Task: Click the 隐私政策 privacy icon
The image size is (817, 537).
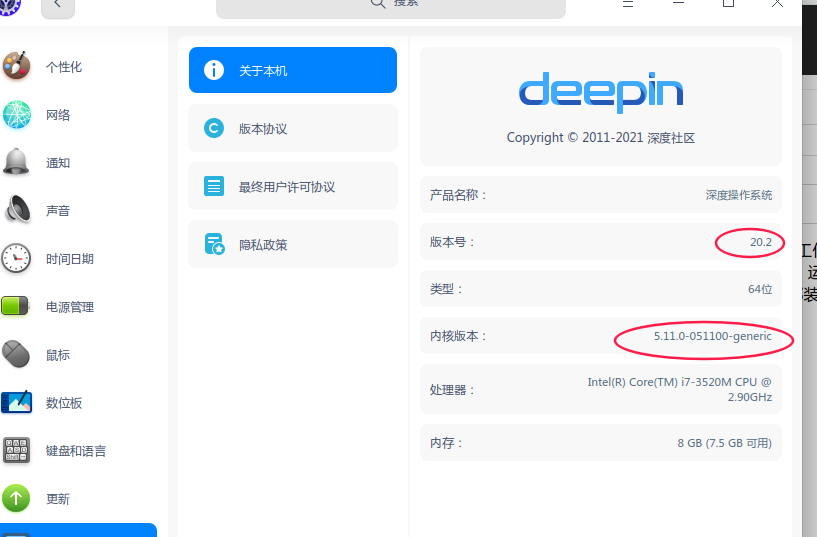Action: point(214,244)
